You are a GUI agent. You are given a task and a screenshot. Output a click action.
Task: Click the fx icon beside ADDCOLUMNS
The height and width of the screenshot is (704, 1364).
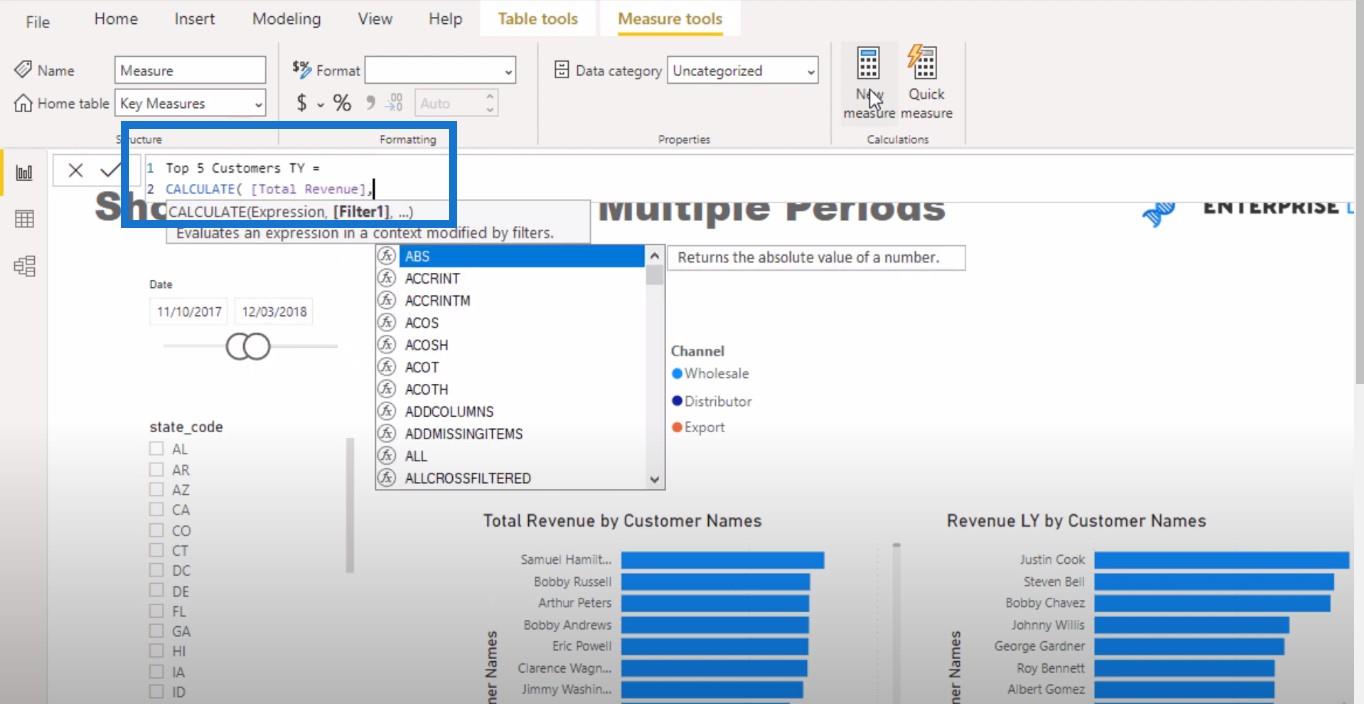coord(387,411)
